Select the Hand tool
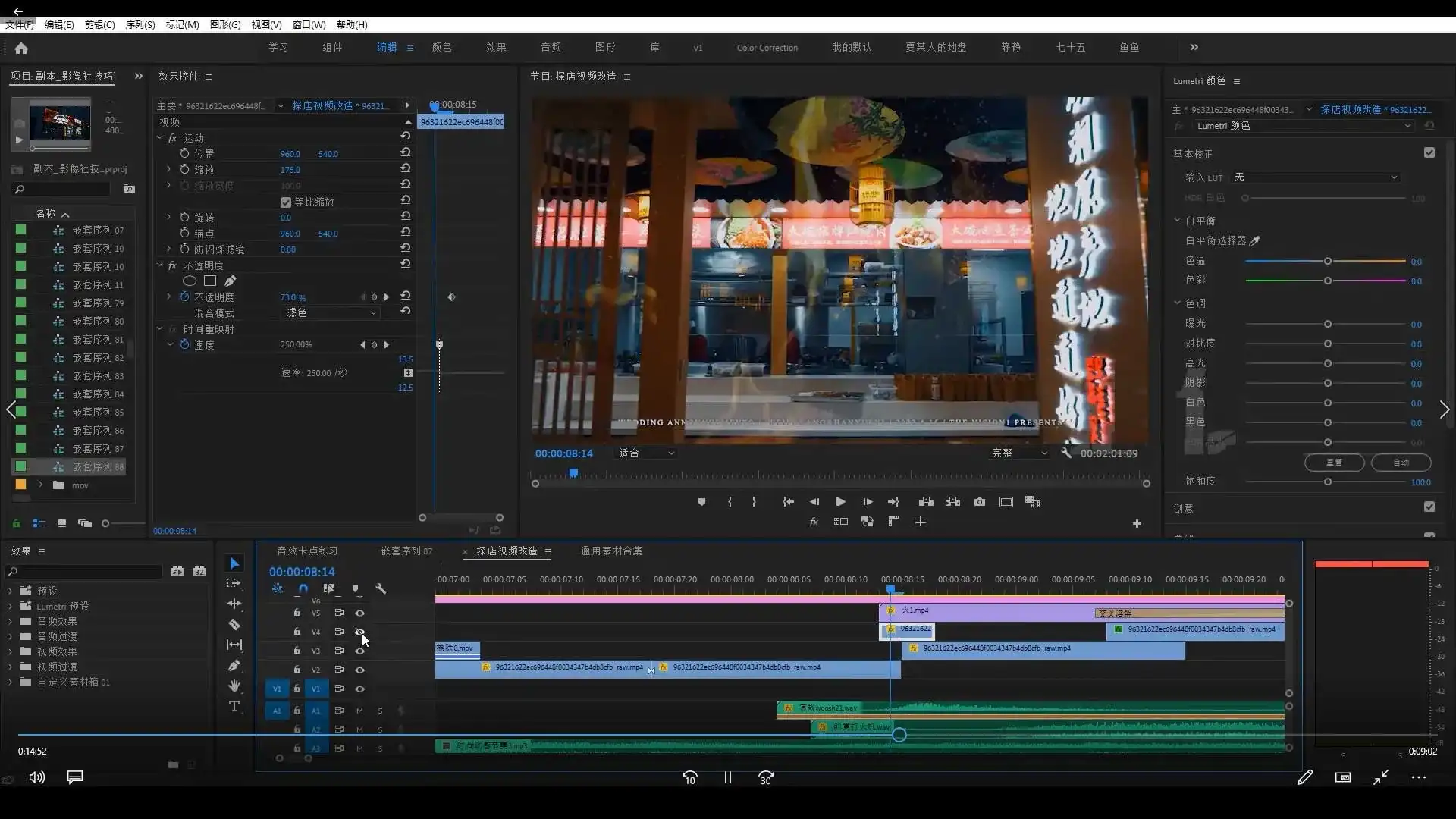This screenshot has height=819, width=1456. [x=234, y=686]
